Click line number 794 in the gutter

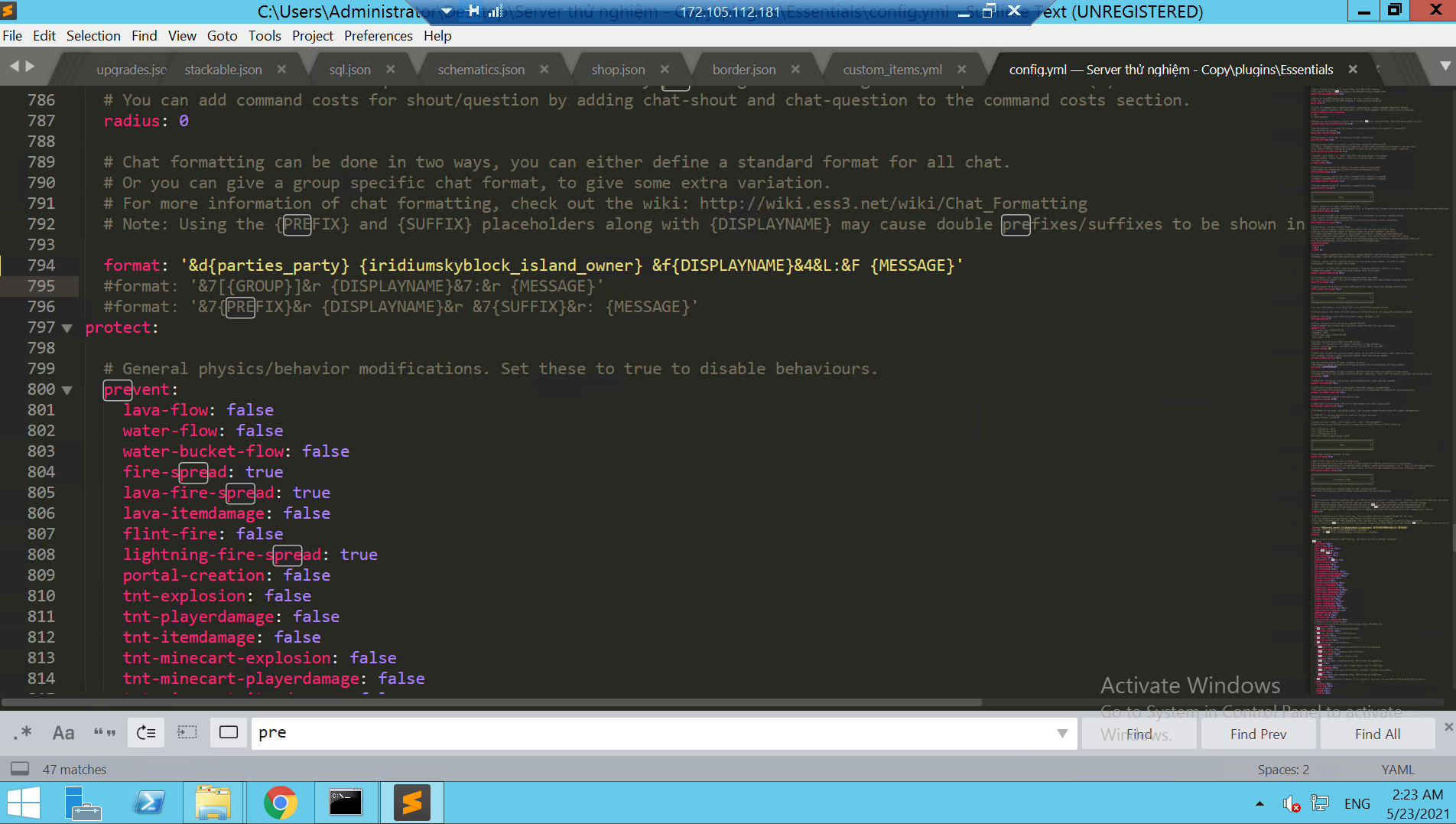point(41,265)
